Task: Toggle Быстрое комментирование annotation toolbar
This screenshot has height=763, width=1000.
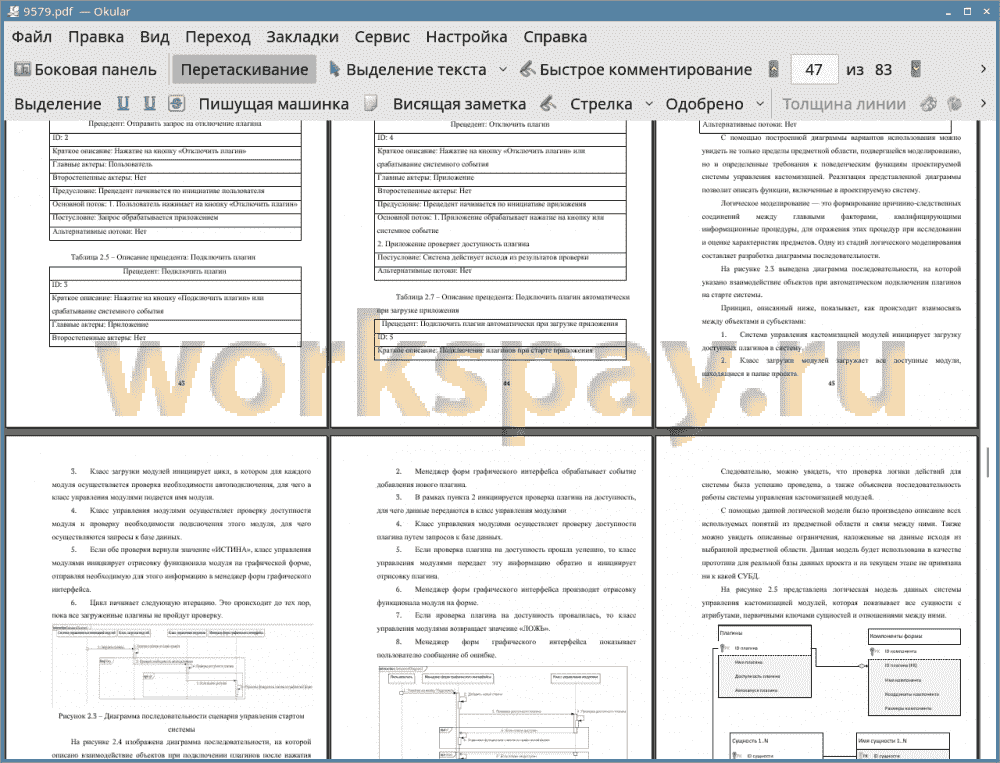Action: [x=636, y=69]
